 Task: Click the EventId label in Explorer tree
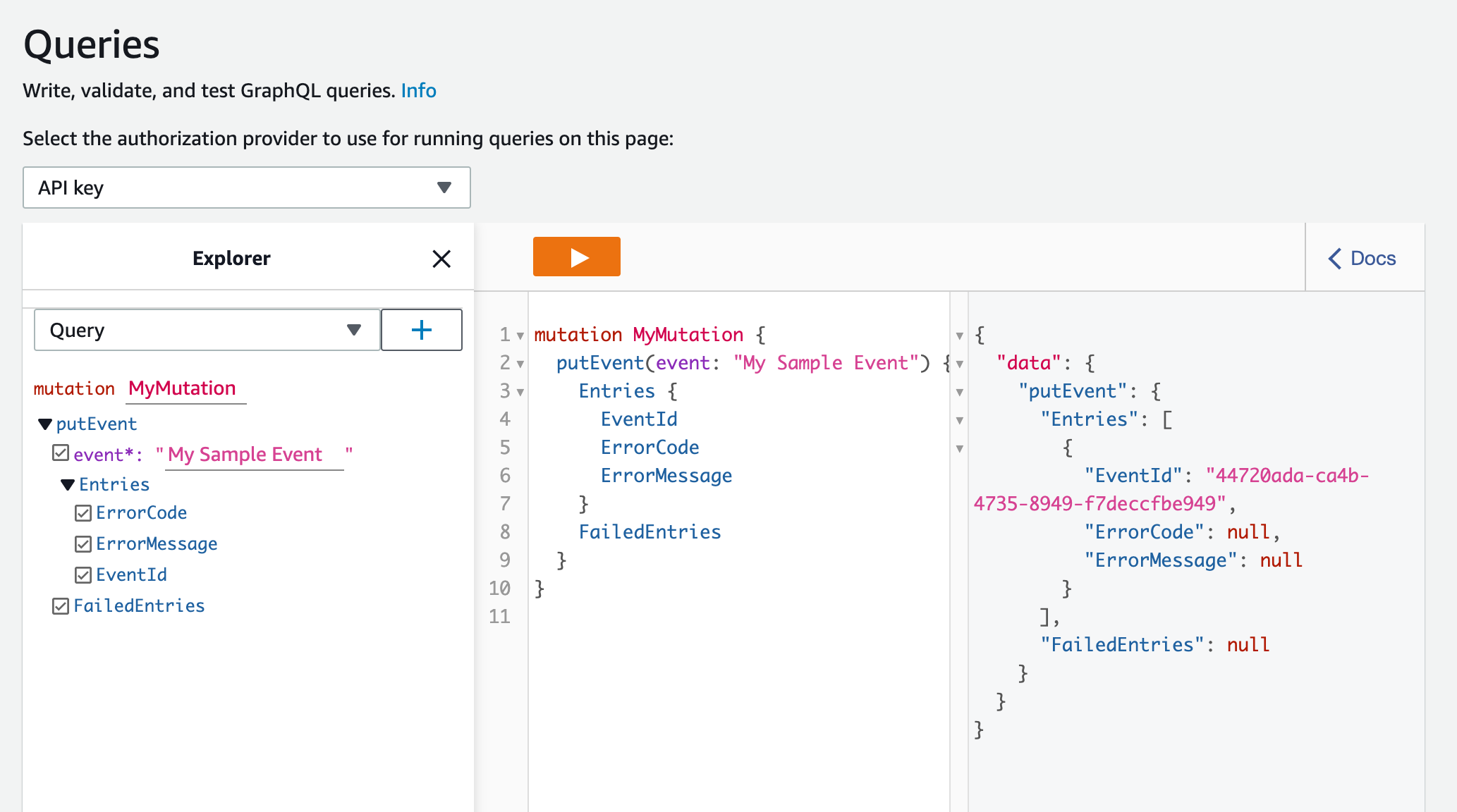[x=132, y=574]
